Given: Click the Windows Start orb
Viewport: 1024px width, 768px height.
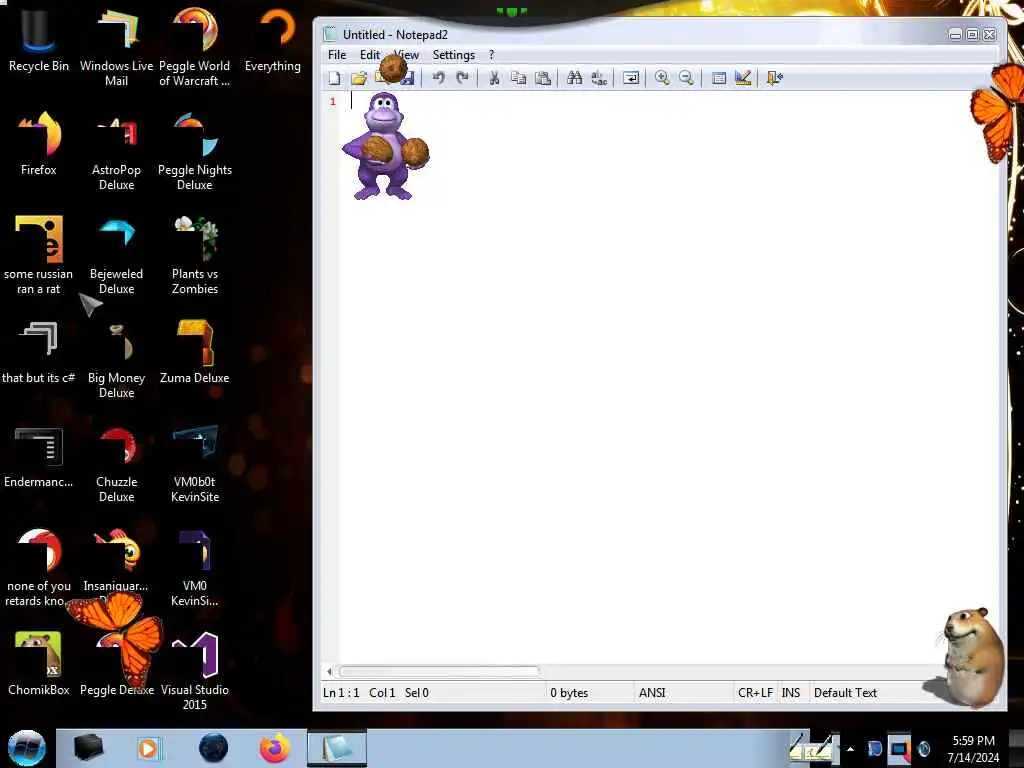Looking at the screenshot, I should tap(26, 748).
